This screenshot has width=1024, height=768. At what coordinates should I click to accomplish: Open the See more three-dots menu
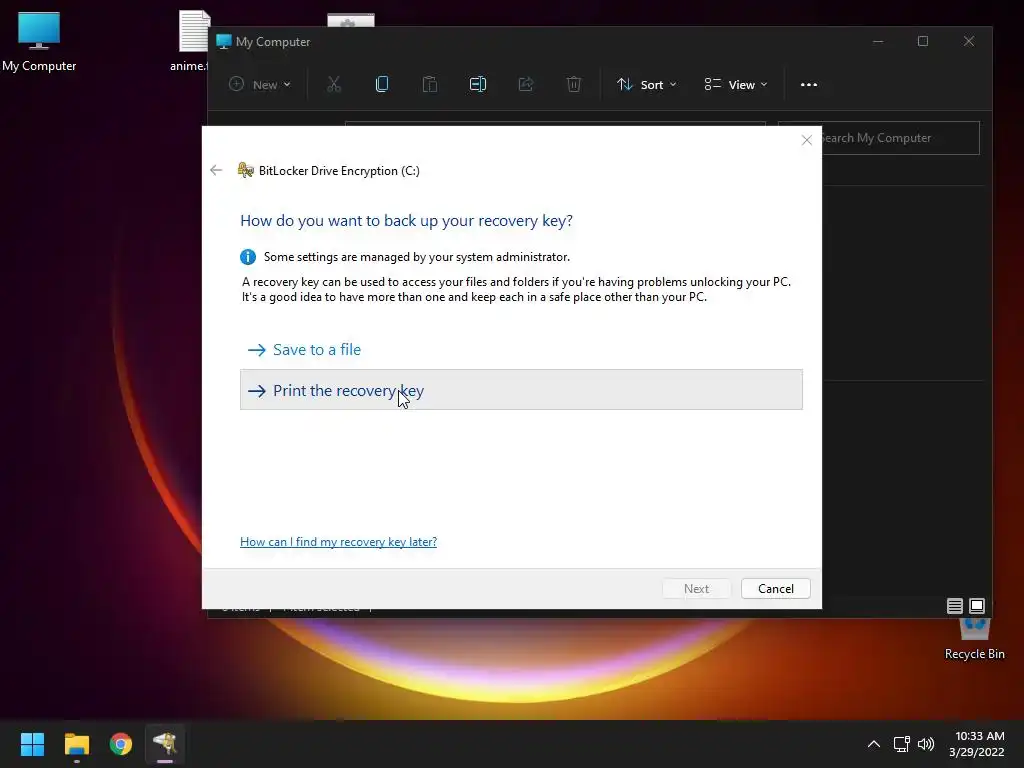(x=808, y=84)
